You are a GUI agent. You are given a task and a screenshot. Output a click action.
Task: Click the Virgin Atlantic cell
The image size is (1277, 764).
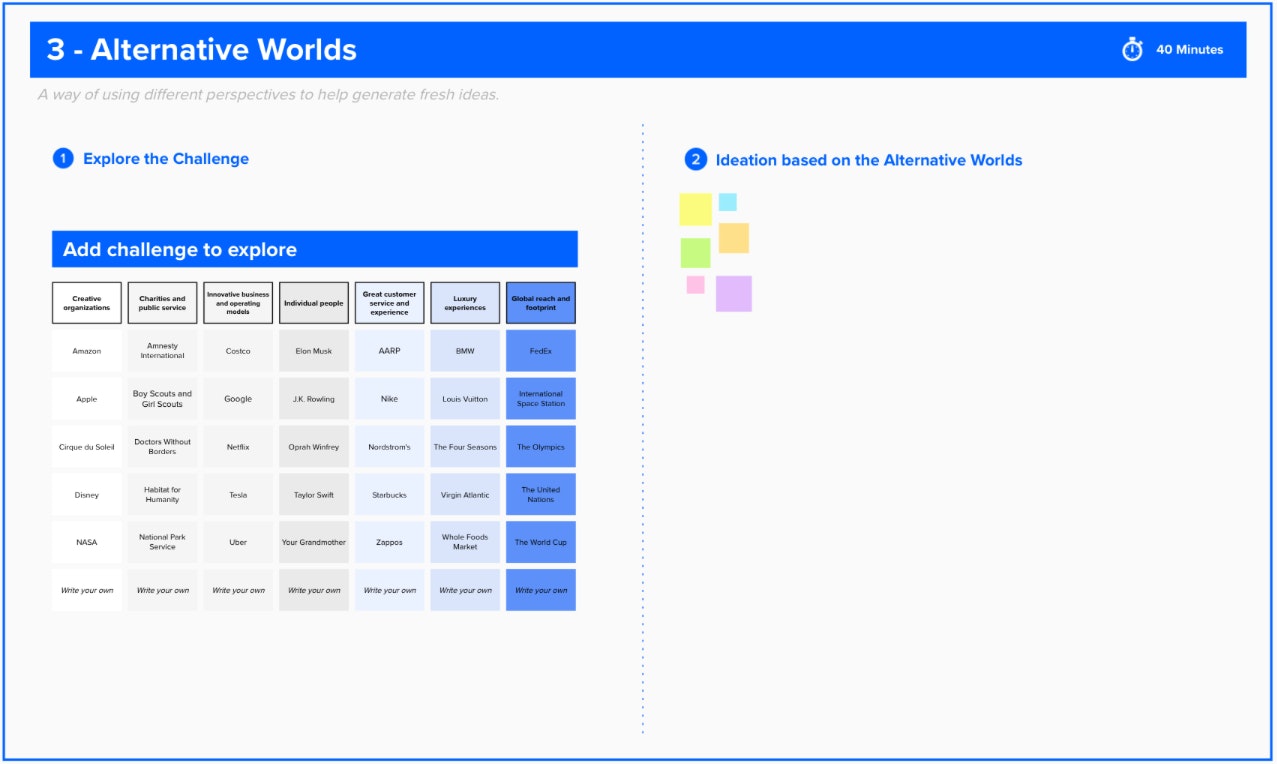point(465,495)
